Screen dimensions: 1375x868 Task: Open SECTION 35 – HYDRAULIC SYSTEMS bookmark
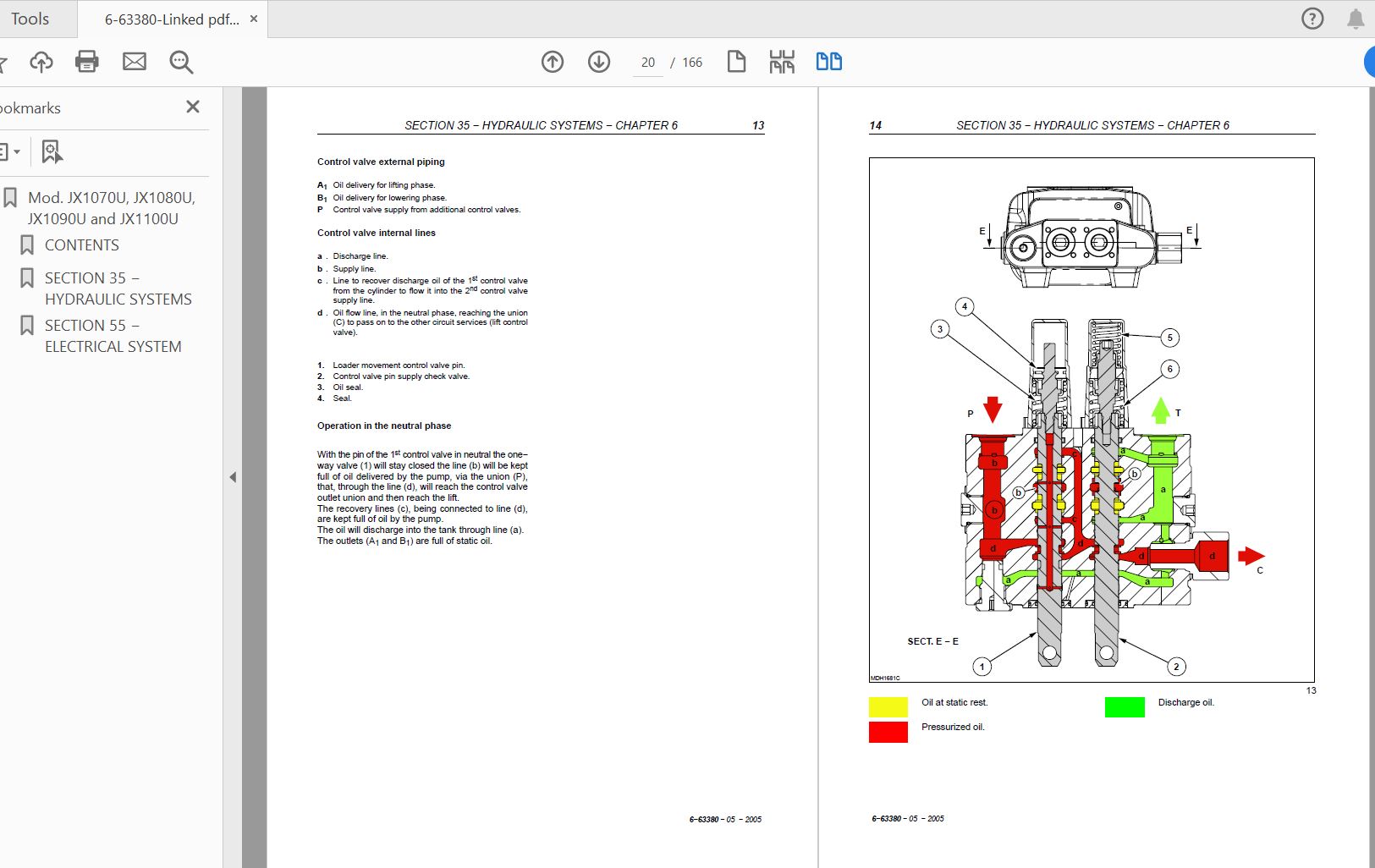pos(118,288)
